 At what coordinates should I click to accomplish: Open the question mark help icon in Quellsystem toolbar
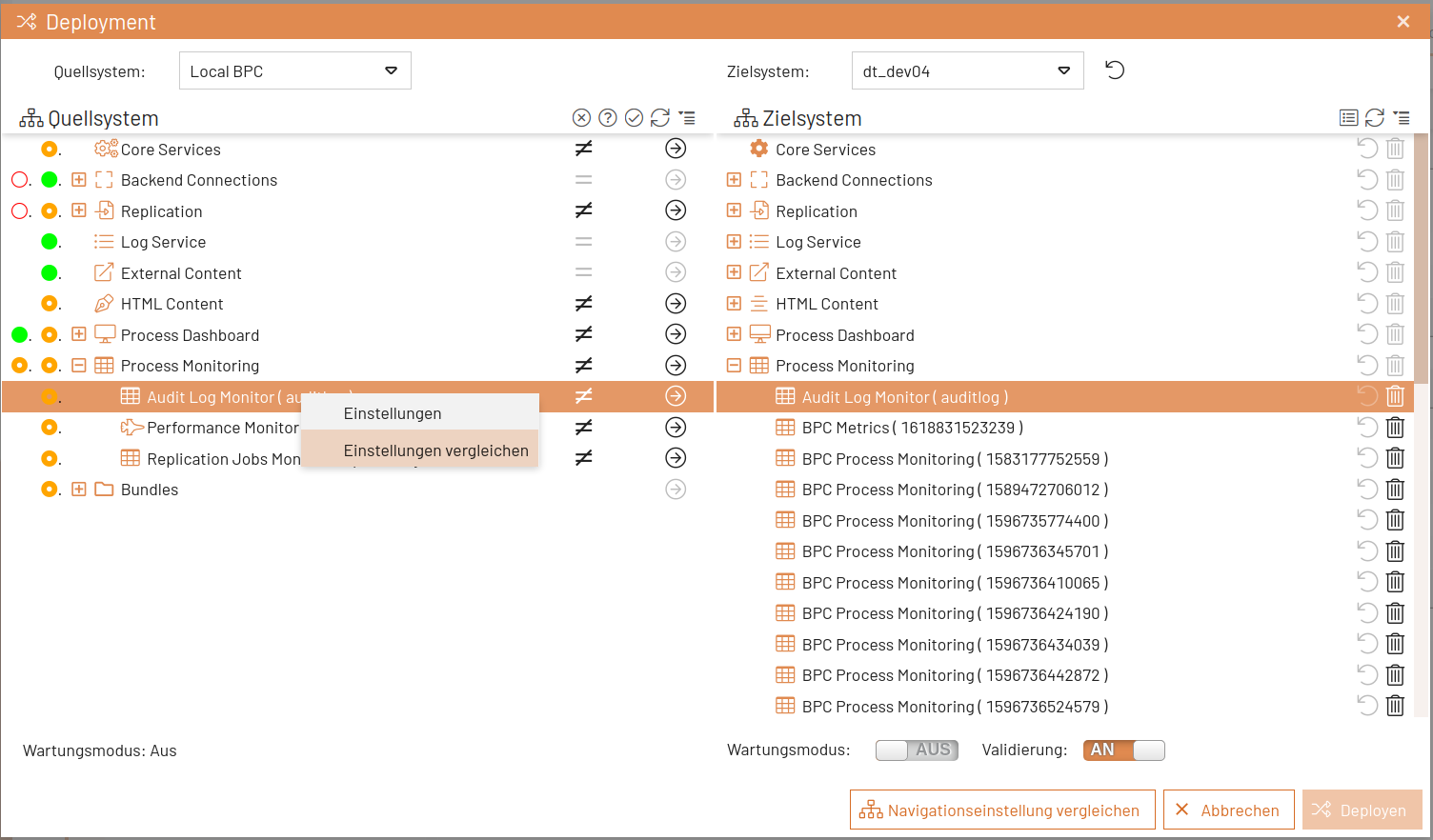click(x=608, y=117)
